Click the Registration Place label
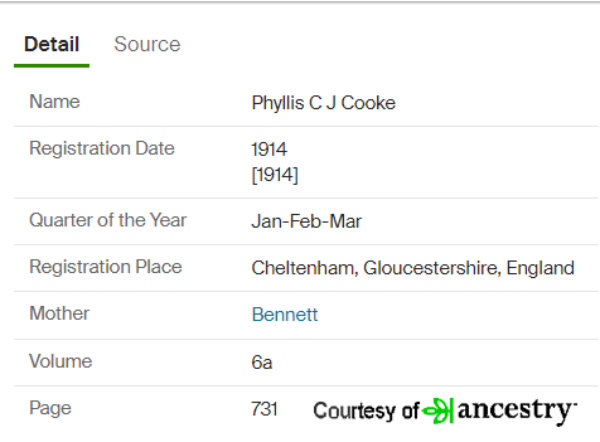The height and width of the screenshot is (442, 600). tap(106, 267)
